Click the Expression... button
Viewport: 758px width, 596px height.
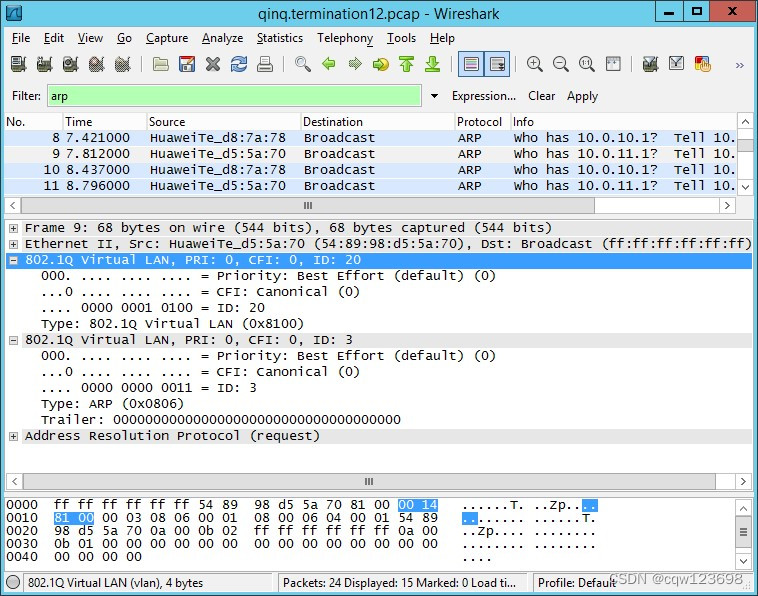click(484, 96)
